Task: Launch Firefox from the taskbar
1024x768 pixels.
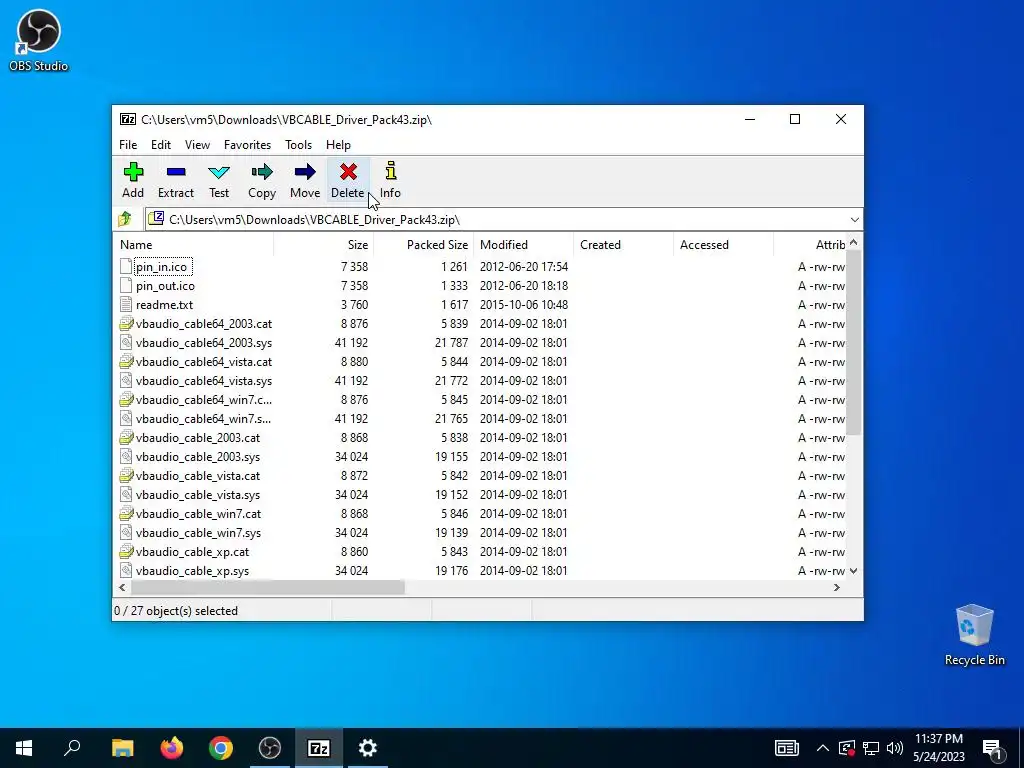Action: click(x=172, y=748)
